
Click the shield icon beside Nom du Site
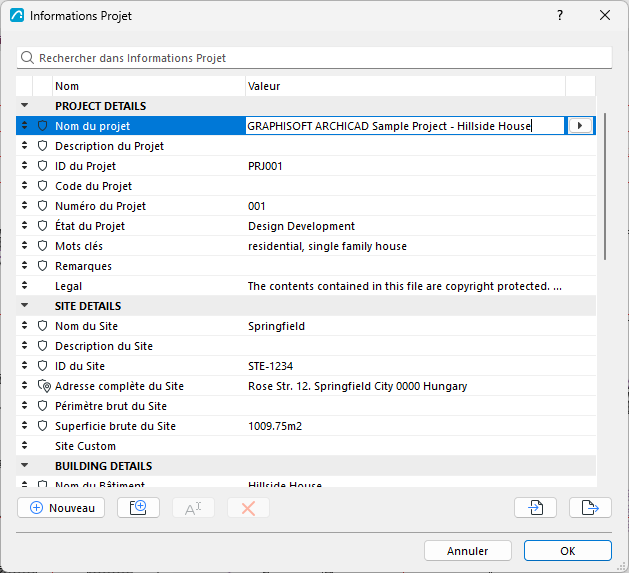[43, 326]
